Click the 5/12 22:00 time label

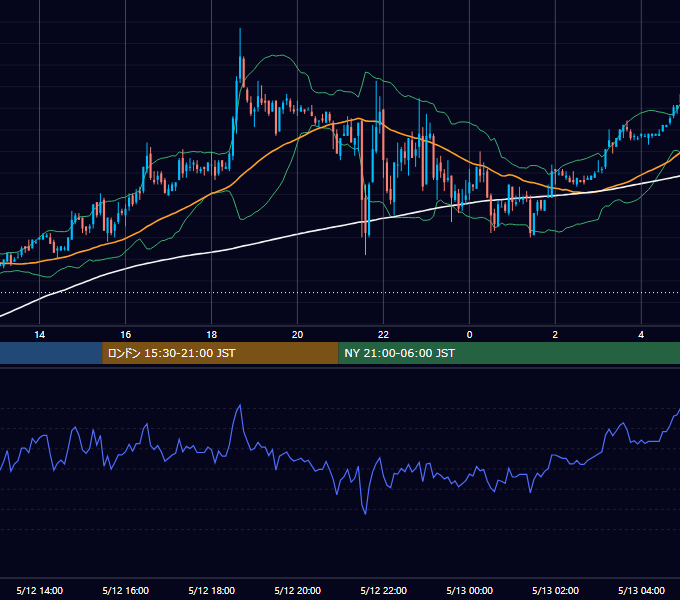click(383, 590)
